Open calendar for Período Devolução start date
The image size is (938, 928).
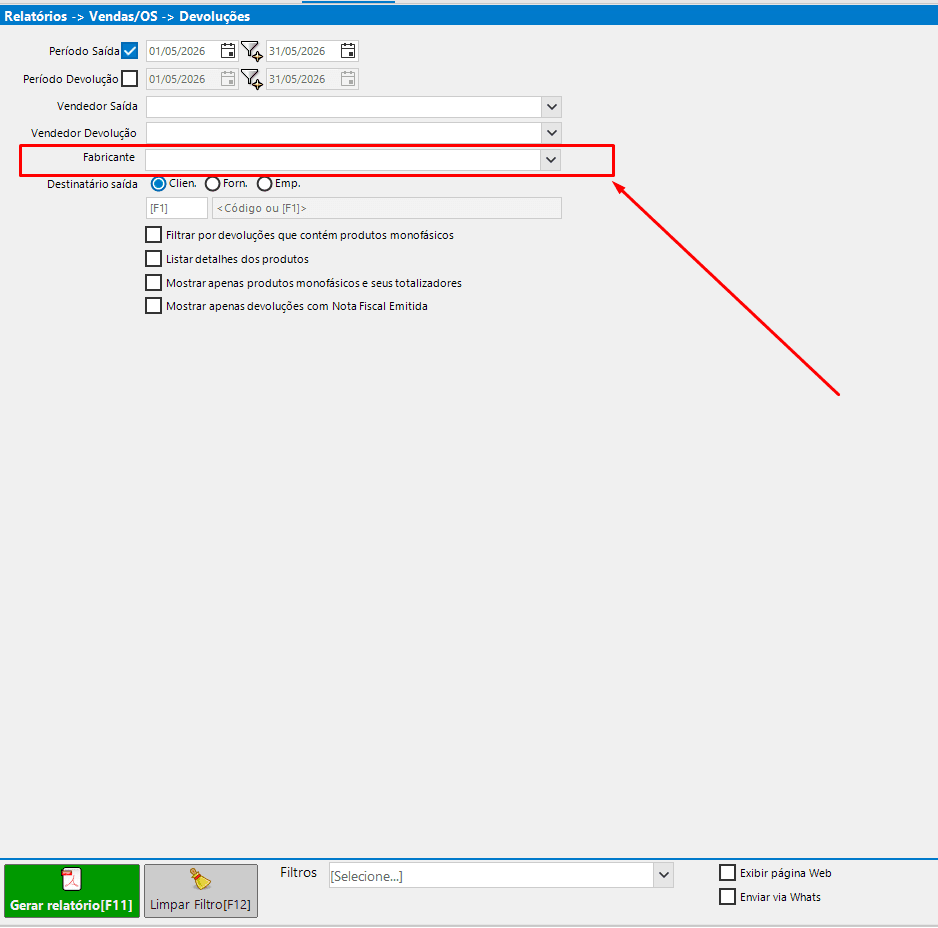[x=227, y=79]
